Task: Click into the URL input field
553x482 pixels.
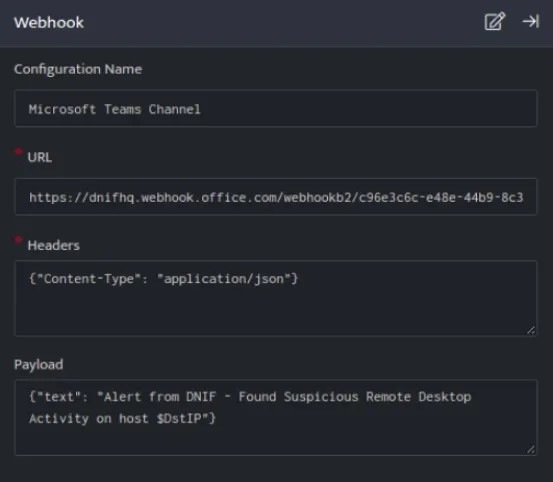Action: [x=276, y=197]
